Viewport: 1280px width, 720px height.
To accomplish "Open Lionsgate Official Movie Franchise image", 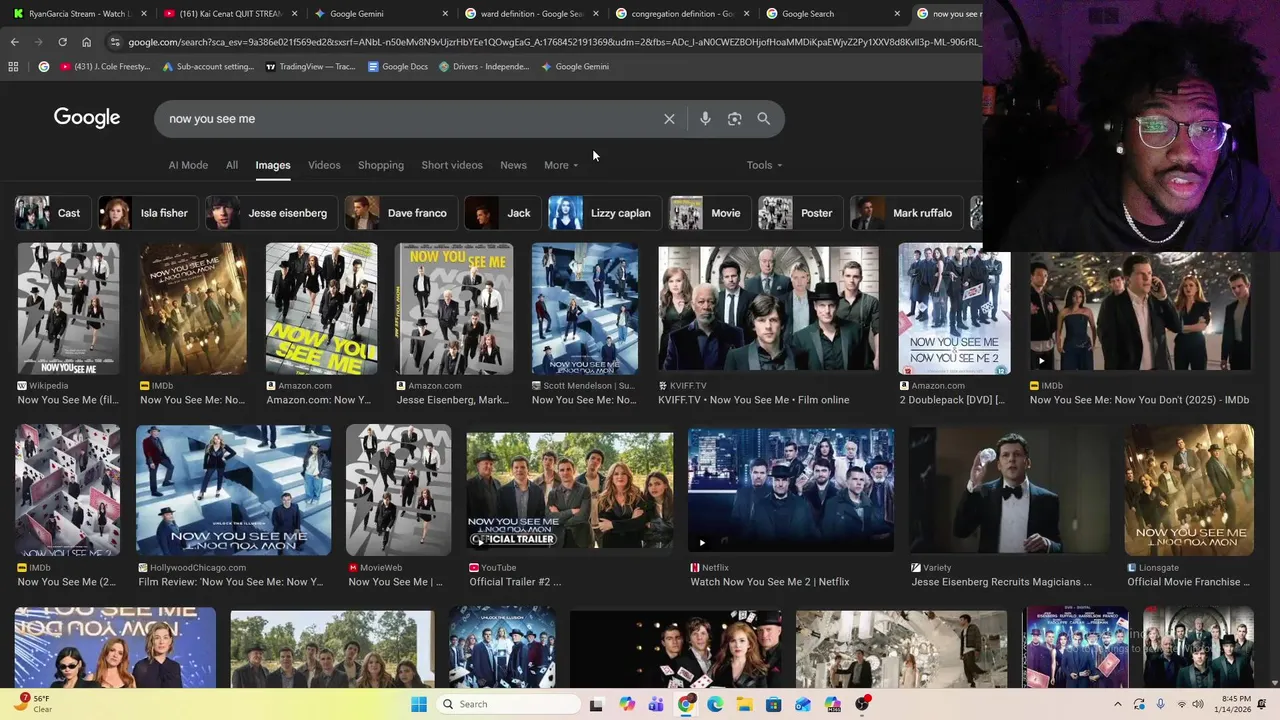I will (x=1189, y=490).
